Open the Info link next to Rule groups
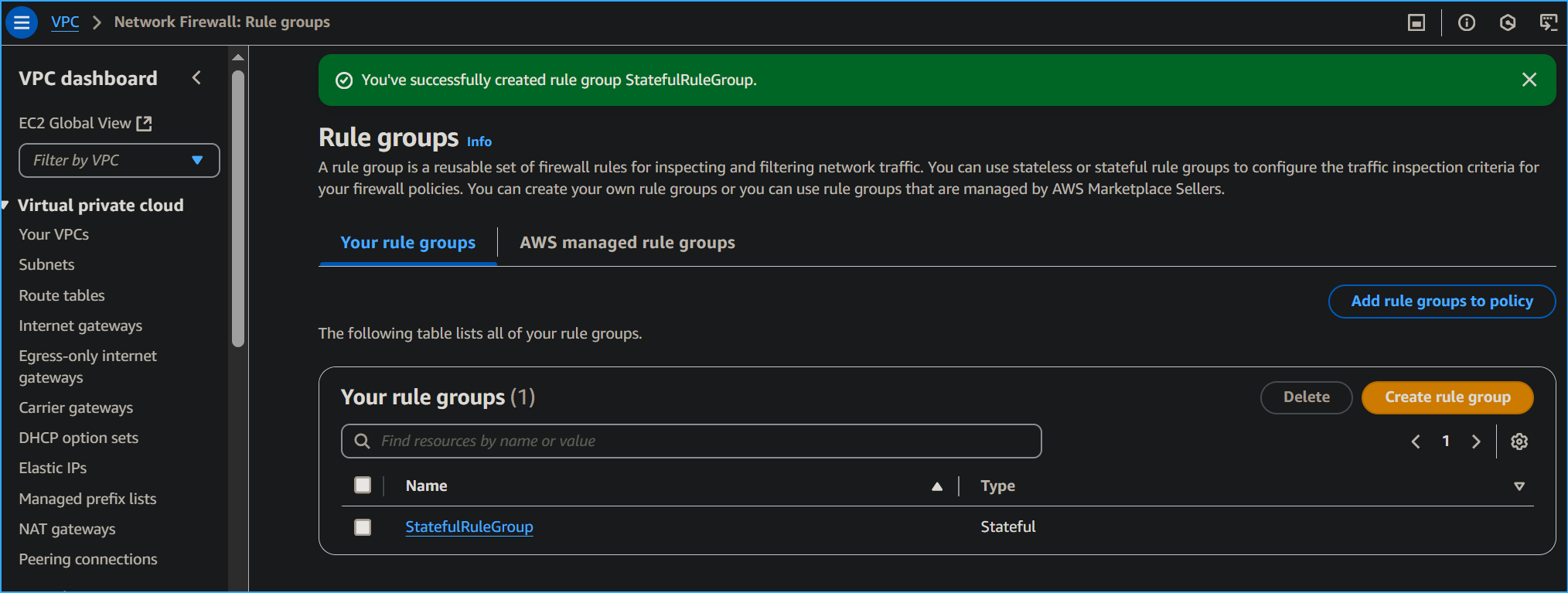1568x593 pixels. pyautogui.click(x=479, y=141)
